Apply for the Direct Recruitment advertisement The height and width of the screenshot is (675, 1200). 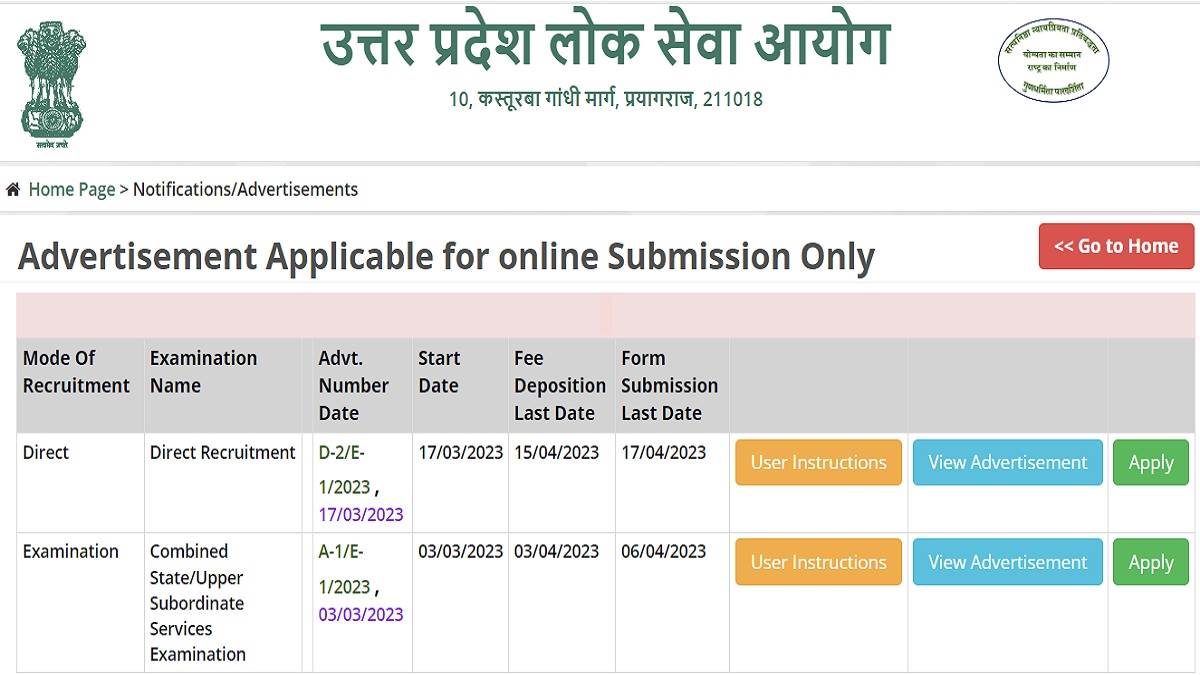[x=1151, y=462]
